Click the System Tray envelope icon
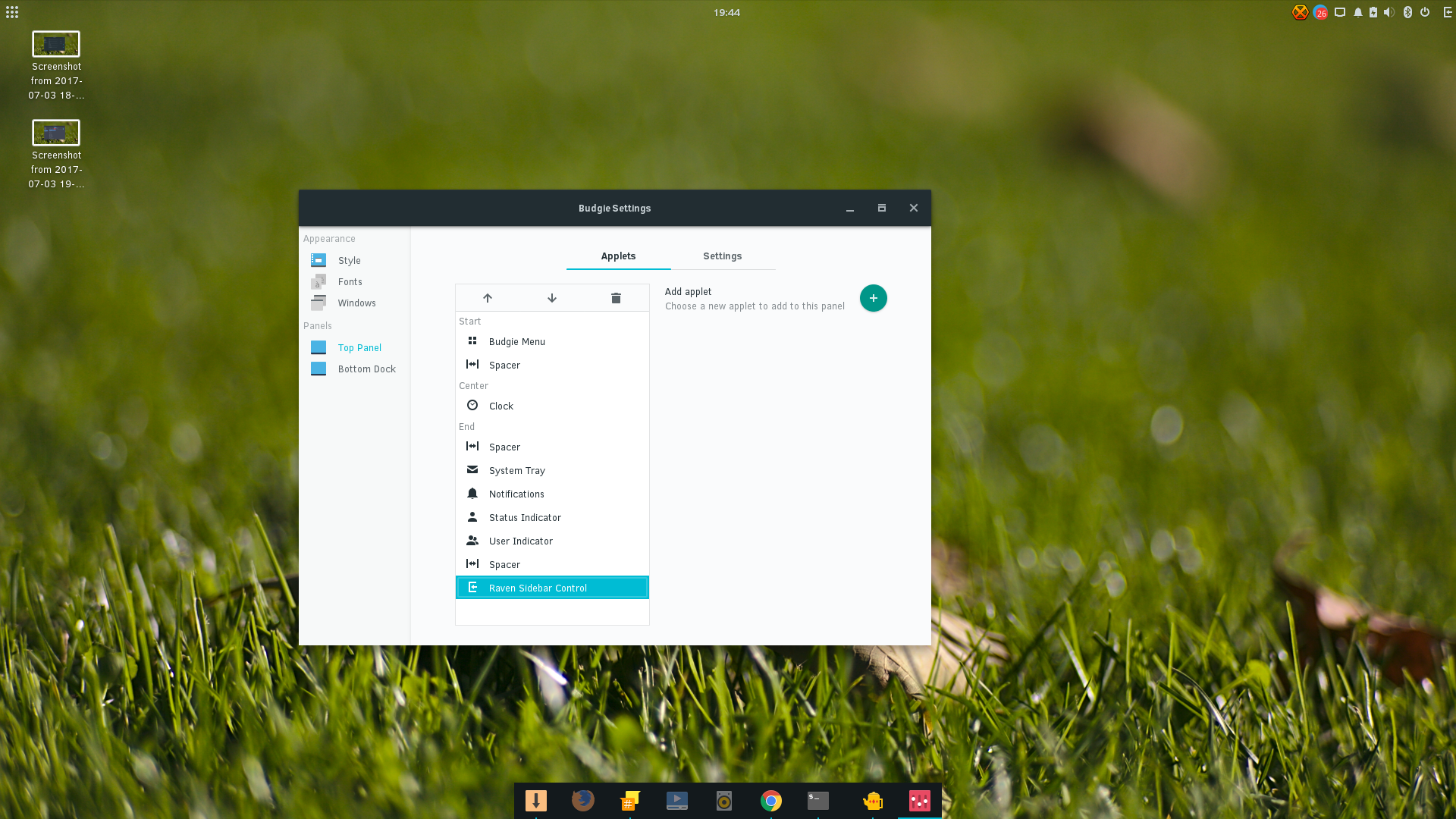This screenshot has height=819, width=1456. pos(472,469)
